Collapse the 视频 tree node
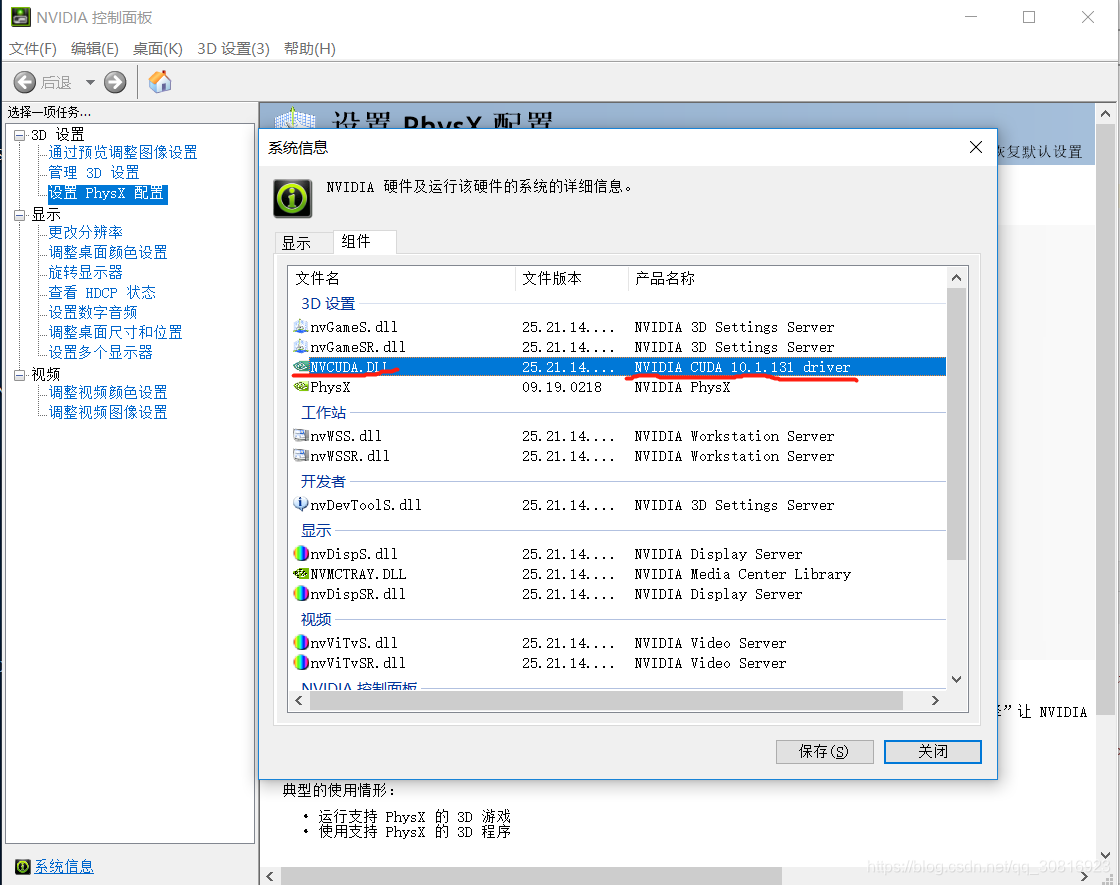The image size is (1120, 885). point(19,375)
